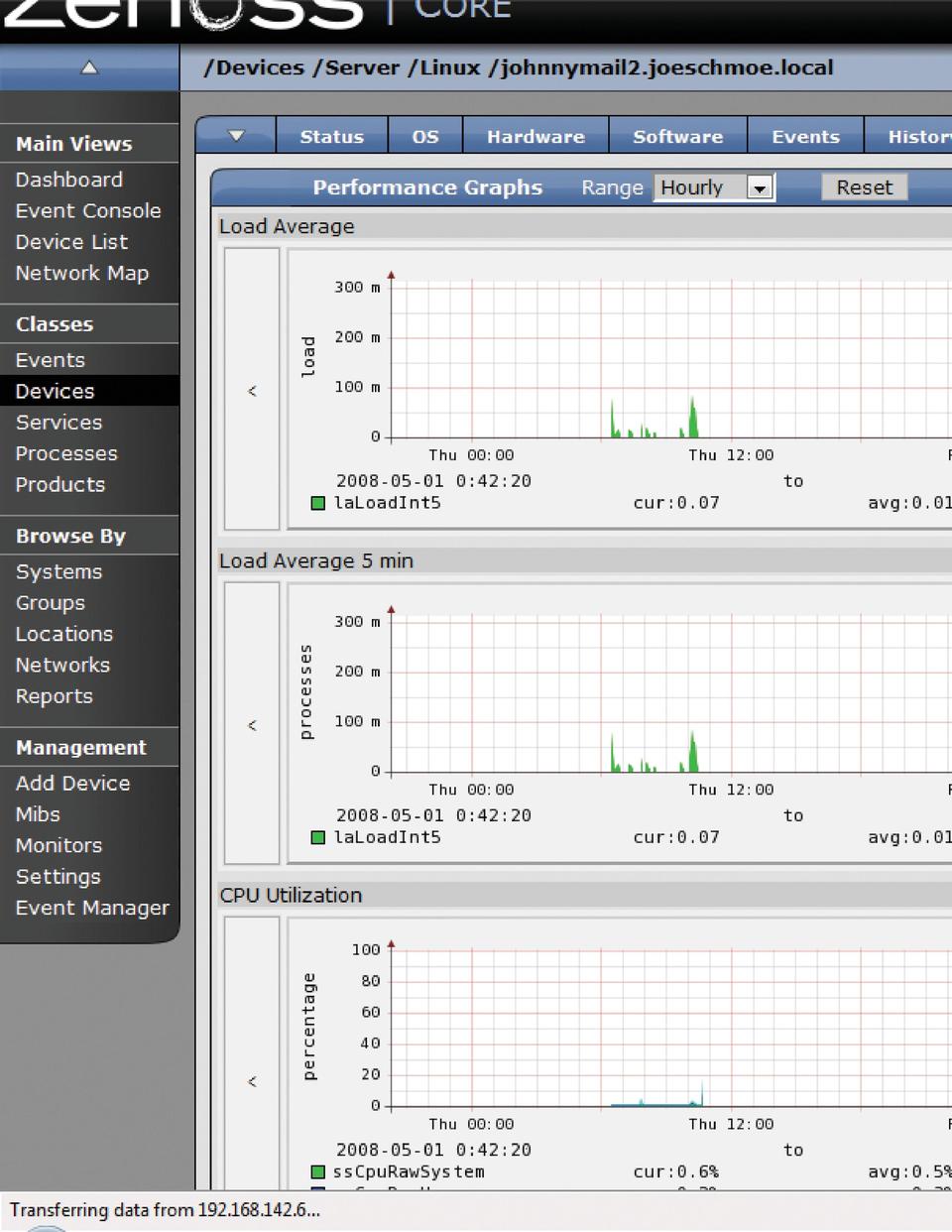
Task: Pan Load Average graph left
Action: (x=252, y=391)
